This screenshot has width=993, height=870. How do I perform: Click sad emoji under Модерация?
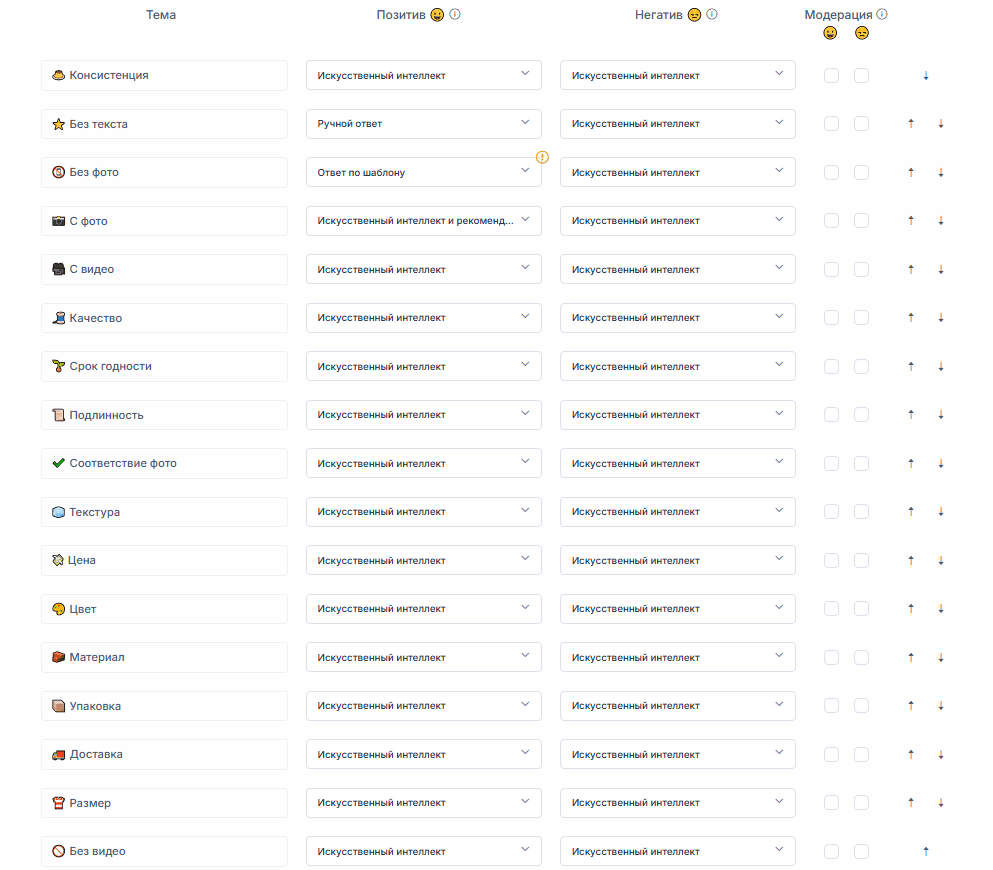[862, 33]
